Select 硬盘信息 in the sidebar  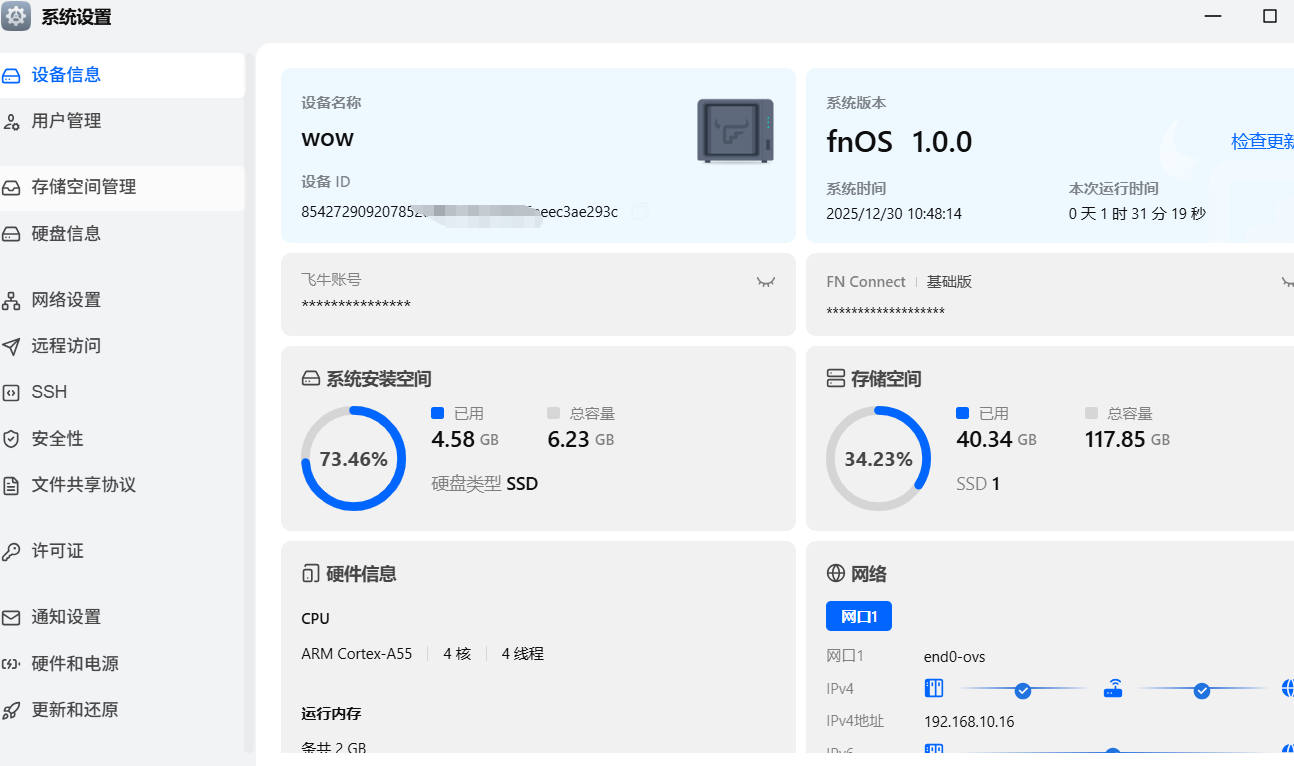[x=122, y=234]
